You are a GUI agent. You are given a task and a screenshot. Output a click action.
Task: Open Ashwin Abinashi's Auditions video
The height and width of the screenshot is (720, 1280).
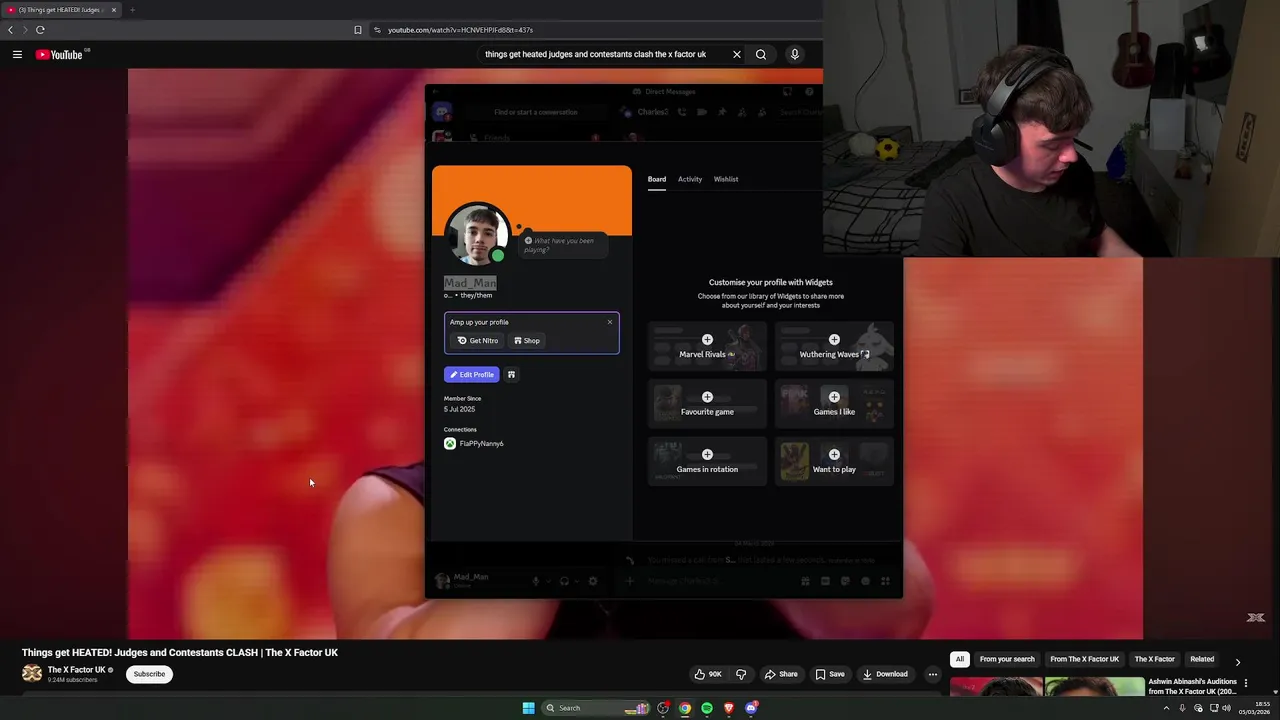[1192, 687]
